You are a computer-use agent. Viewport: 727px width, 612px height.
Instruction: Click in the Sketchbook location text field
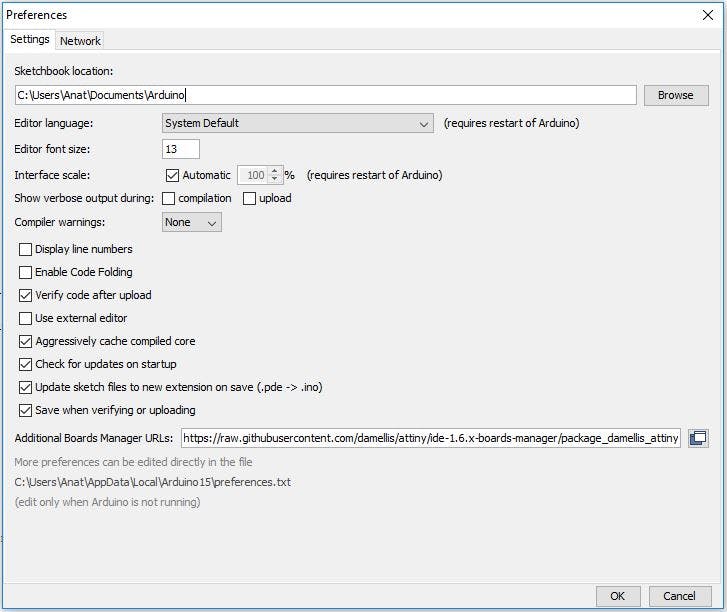click(x=325, y=95)
